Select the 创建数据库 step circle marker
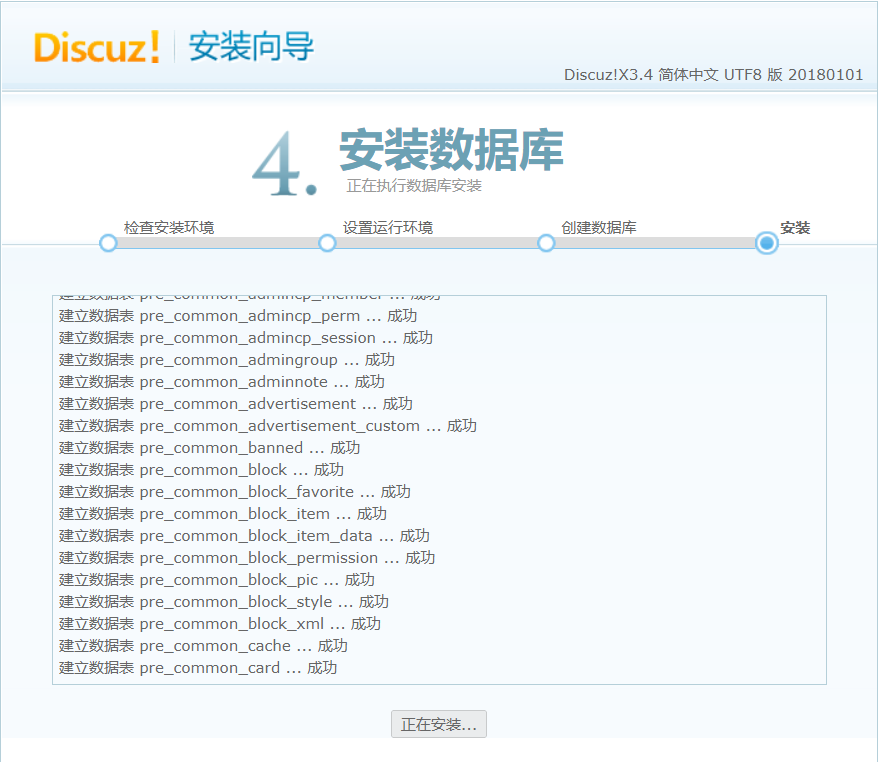 [x=546, y=243]
